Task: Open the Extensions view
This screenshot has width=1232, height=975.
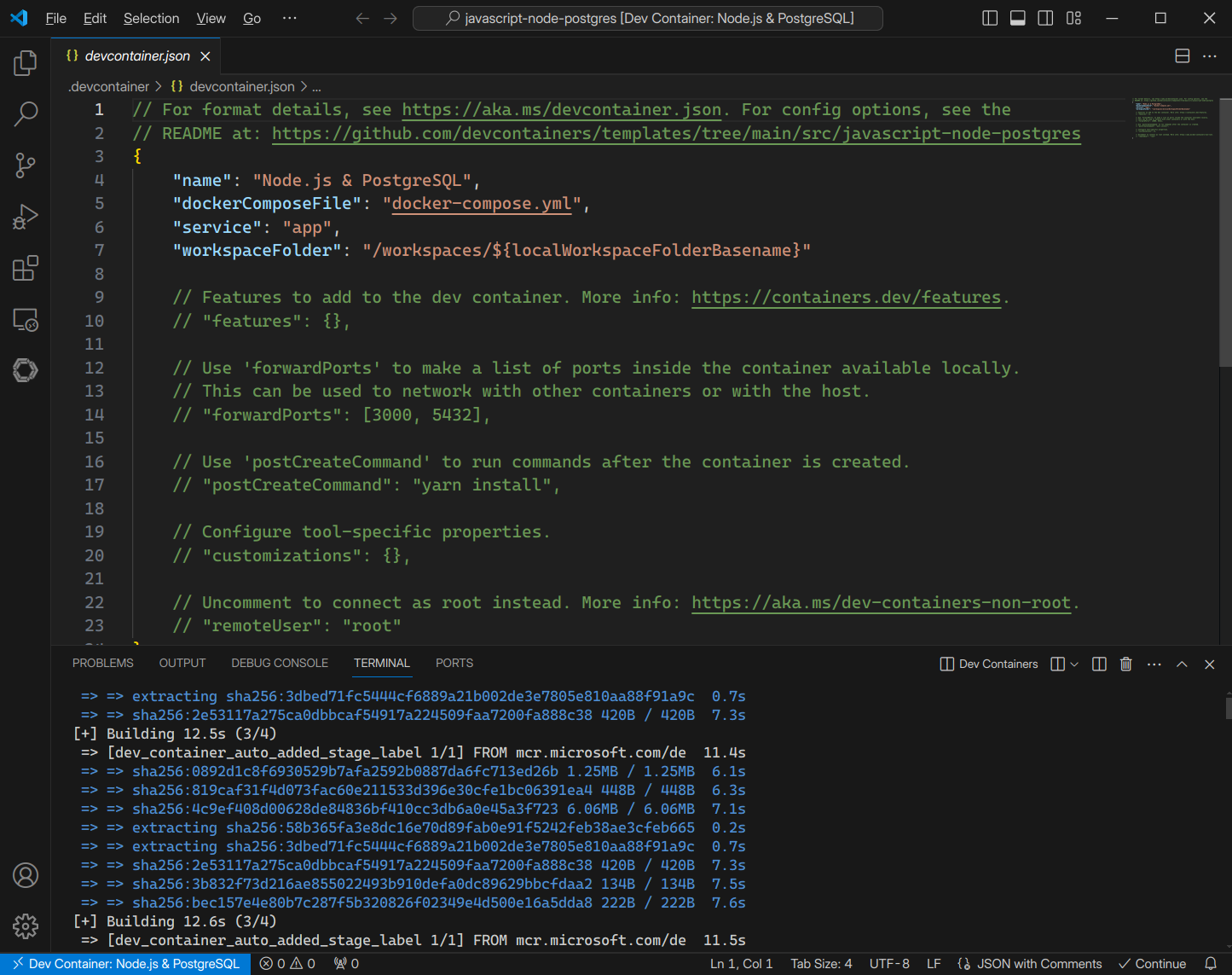Action: coord(26,269)
